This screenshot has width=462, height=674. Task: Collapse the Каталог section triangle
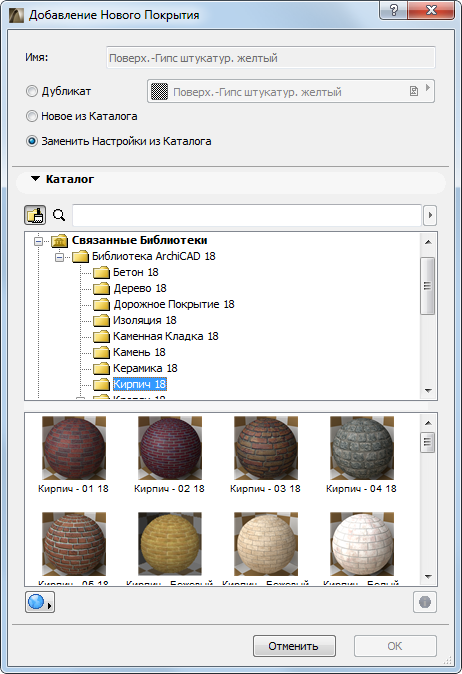(35, 179)
